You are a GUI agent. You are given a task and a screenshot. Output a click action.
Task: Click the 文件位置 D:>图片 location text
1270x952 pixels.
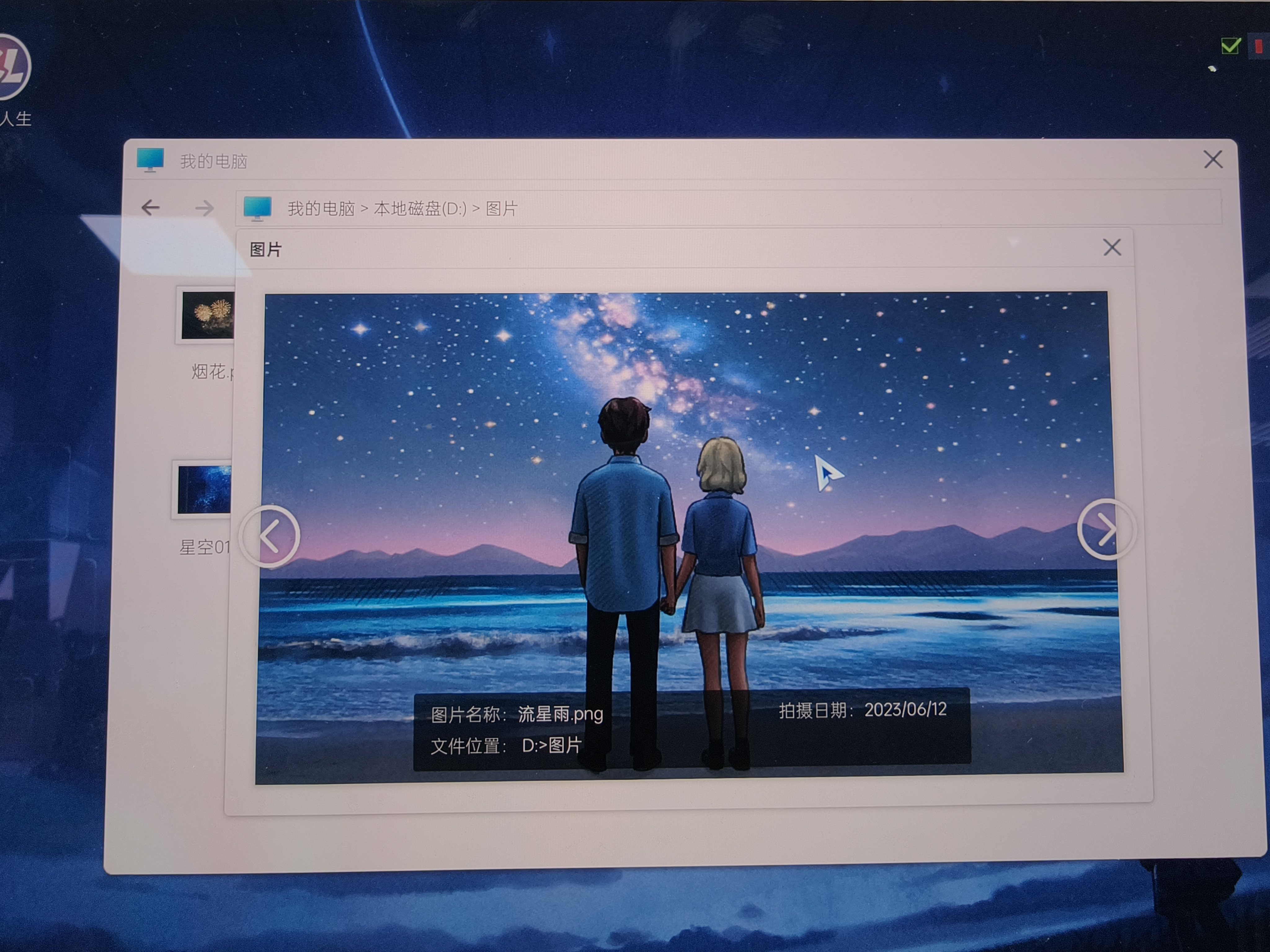506,745
